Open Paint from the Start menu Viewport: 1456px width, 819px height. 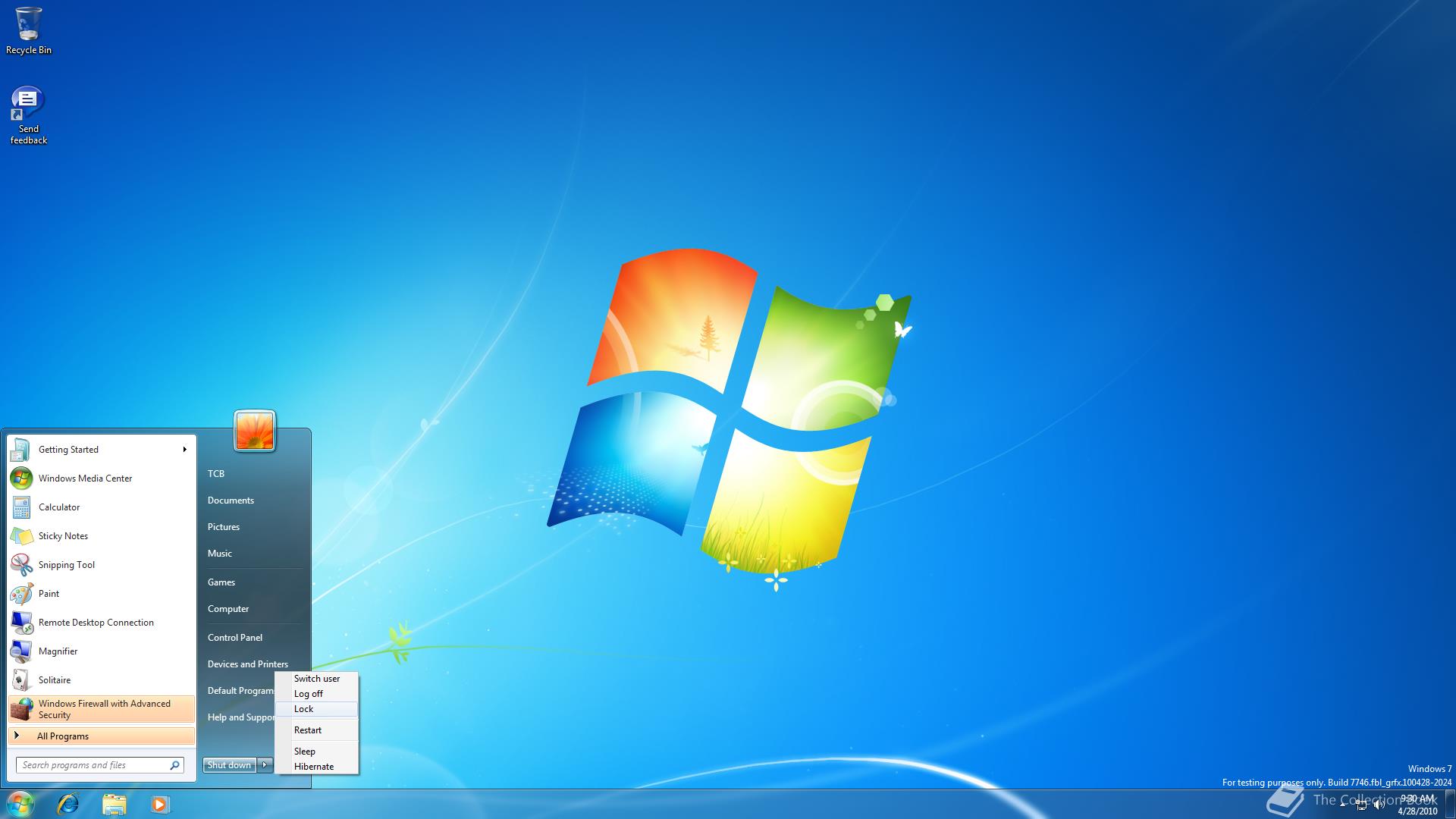point(102,594)
